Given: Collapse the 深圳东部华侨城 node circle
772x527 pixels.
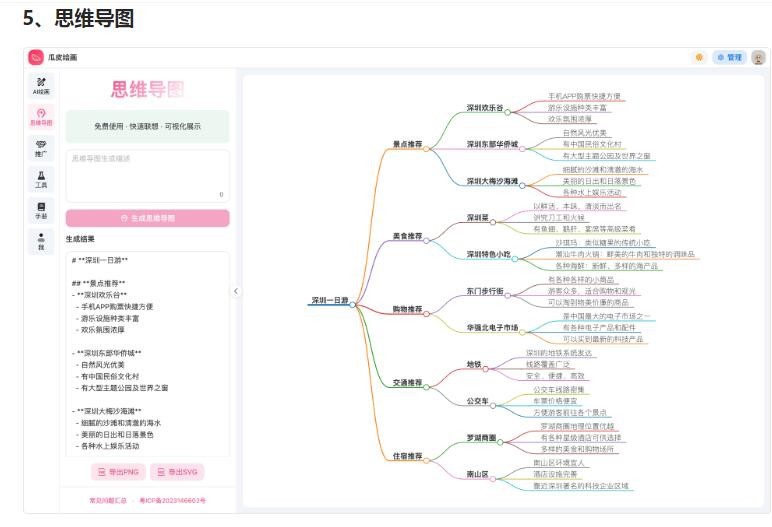Looking at the screenshot, I should (522, 148).
